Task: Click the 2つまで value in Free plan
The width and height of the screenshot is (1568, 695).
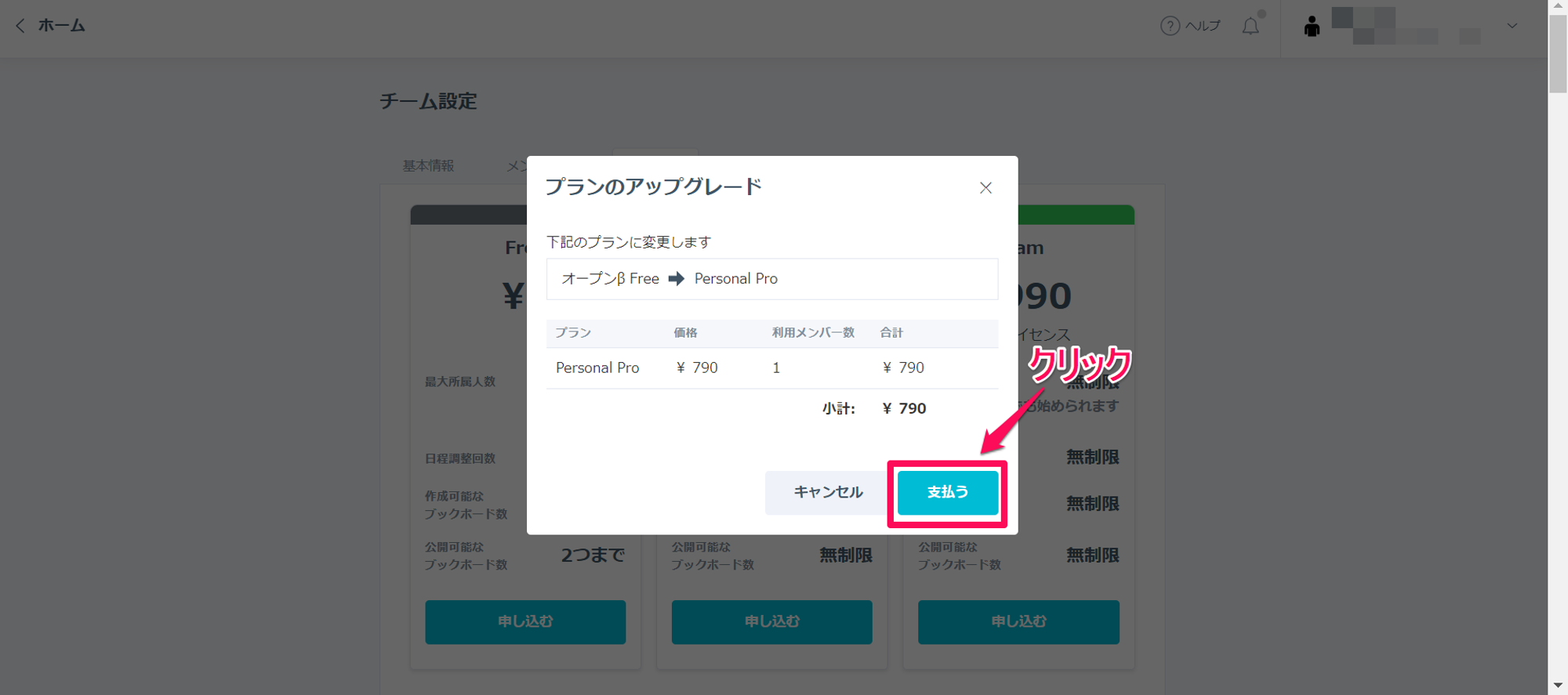Action: [x=593, y=556]
